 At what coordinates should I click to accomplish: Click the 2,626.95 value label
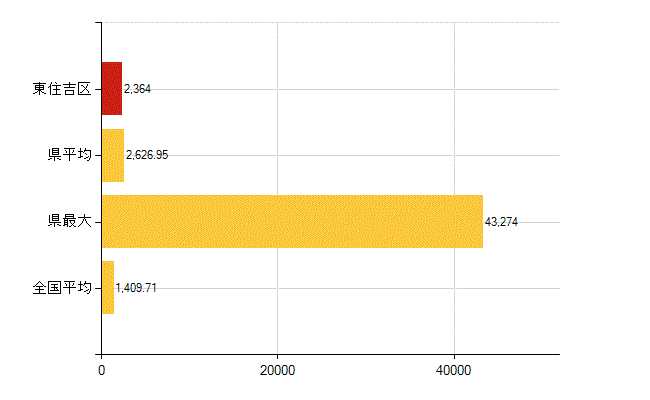[x=147, y=155]
